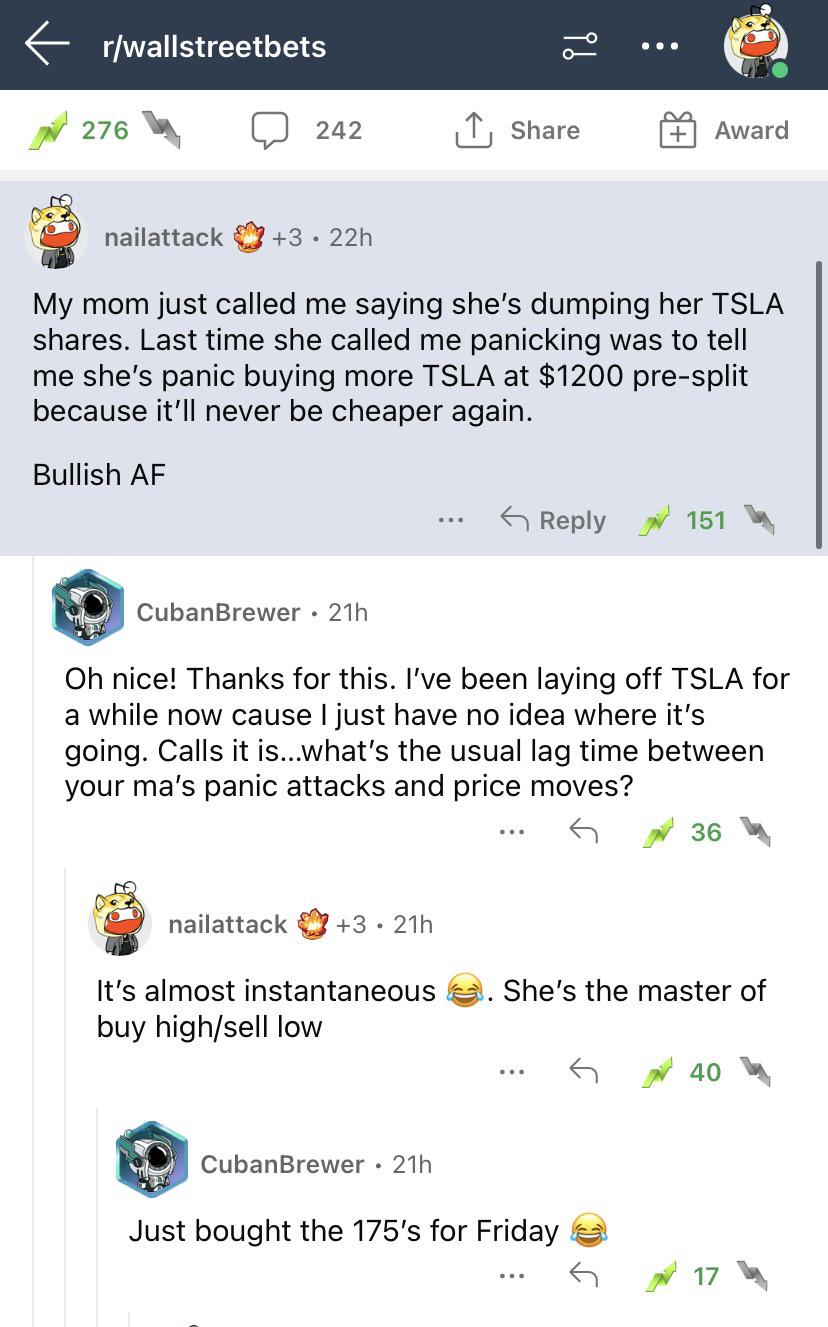This screenshot has height=1327, width=828.
Task: Open the r/wallstreetbets community page
Action: pyautogui.click(x=214, y=46)
